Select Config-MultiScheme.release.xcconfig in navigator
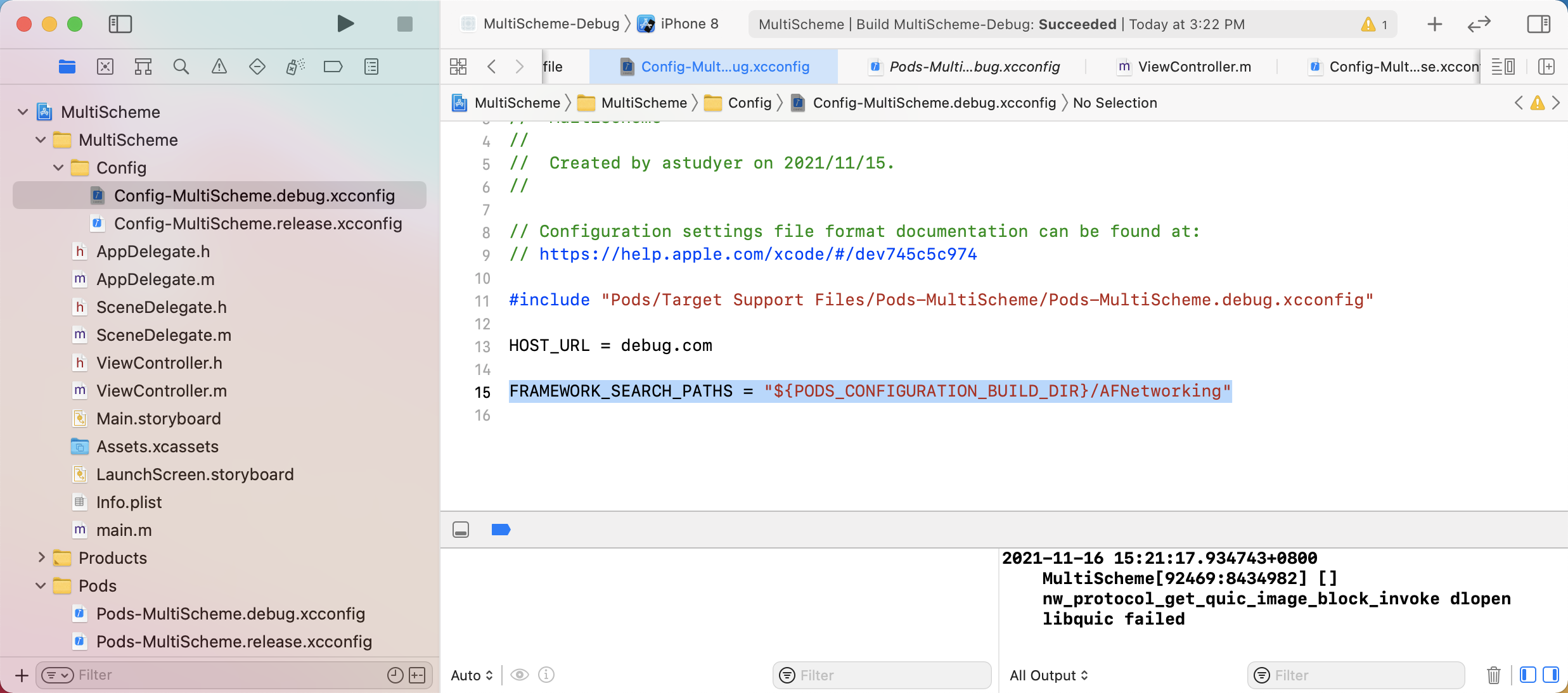 click(x=257, y=224)
